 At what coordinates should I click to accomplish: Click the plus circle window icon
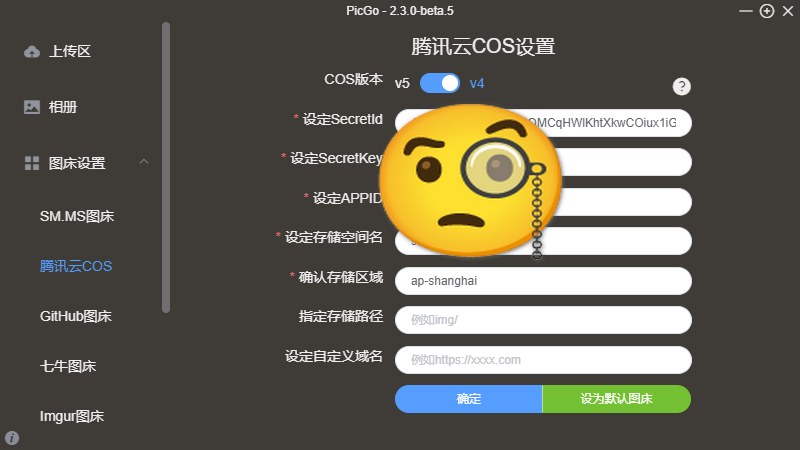767,11
